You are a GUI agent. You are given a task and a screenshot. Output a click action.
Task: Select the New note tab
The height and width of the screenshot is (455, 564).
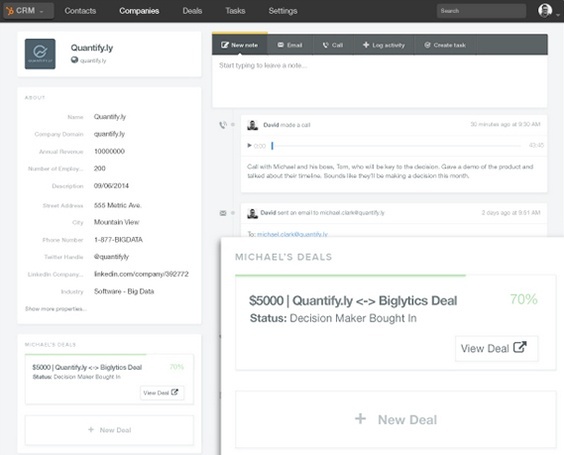tap(240, 45)
